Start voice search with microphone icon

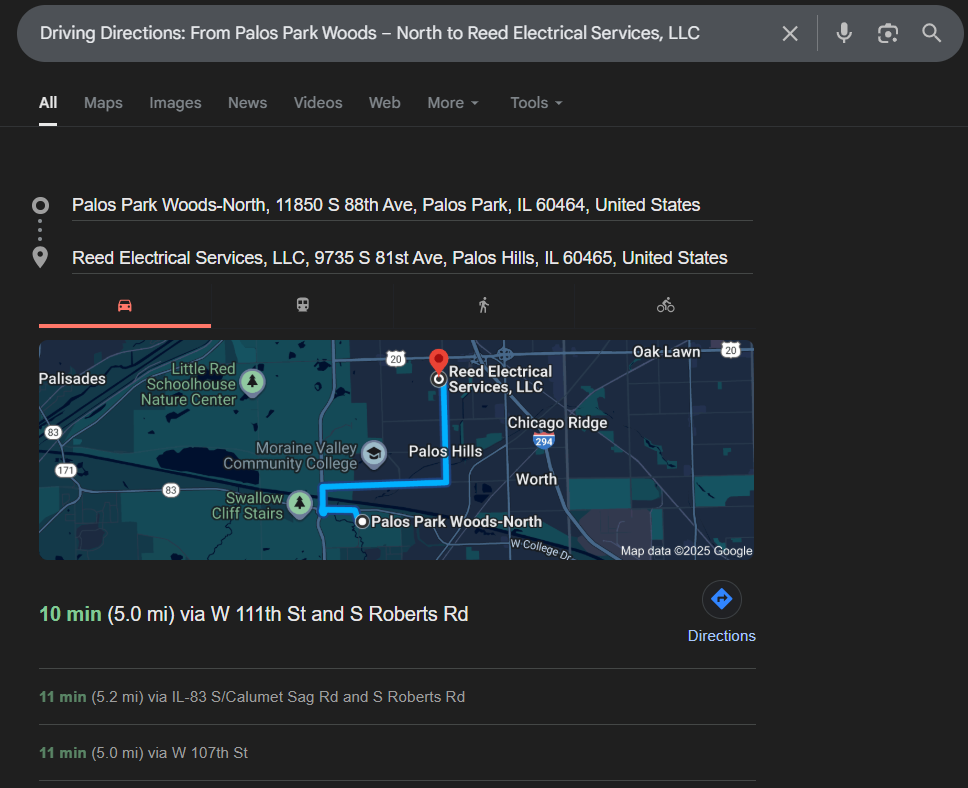coord(844,34)
